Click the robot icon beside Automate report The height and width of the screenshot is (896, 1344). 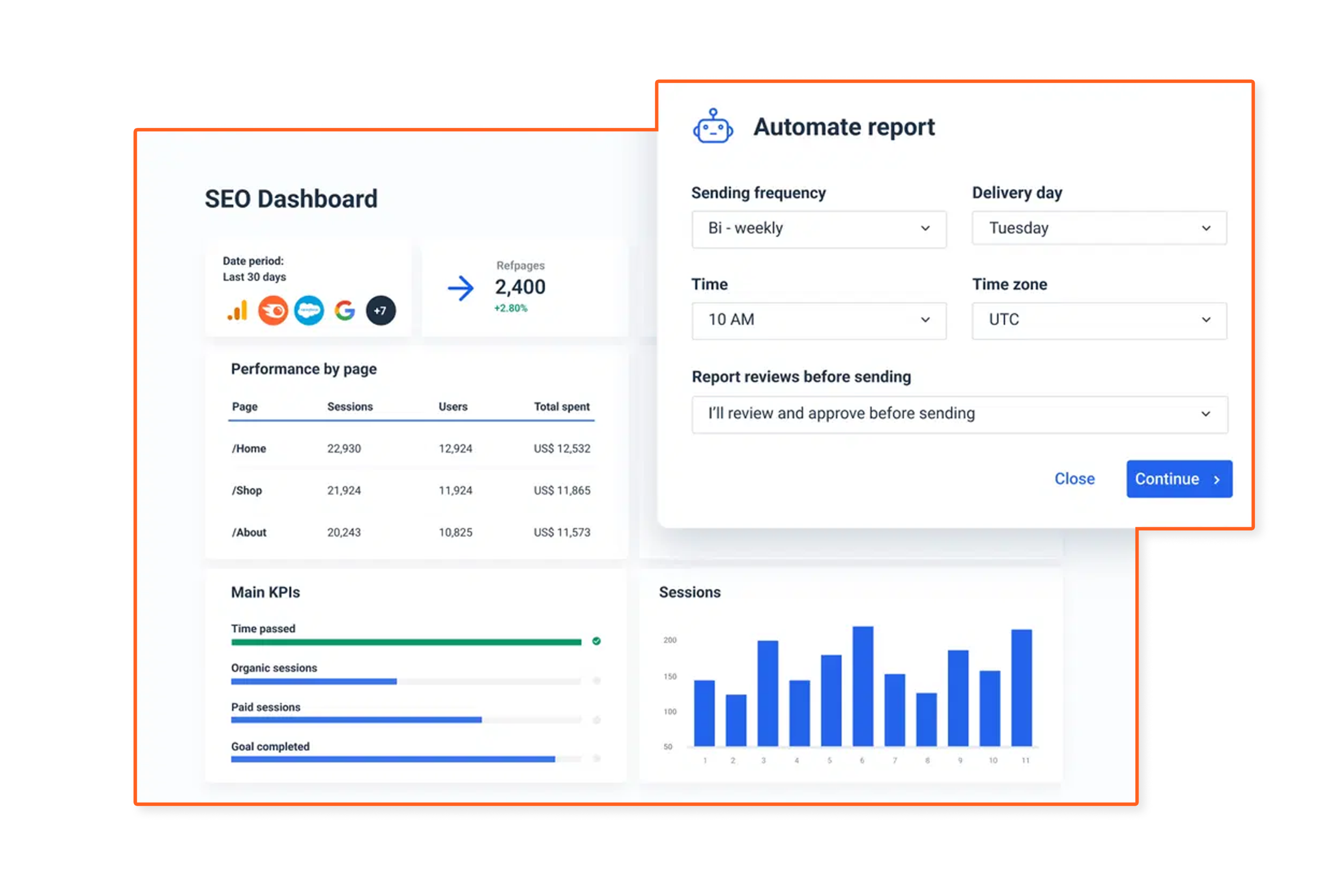713,126
